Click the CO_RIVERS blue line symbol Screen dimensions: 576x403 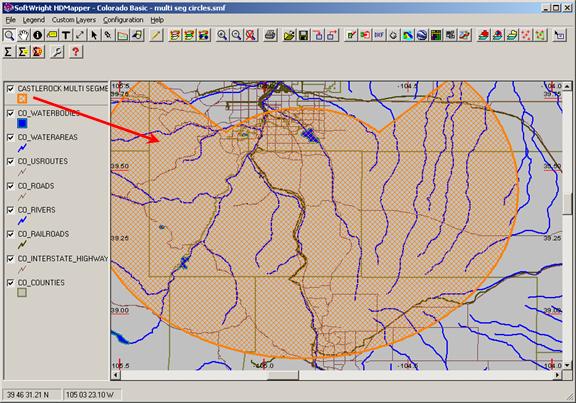click(22, 220)
